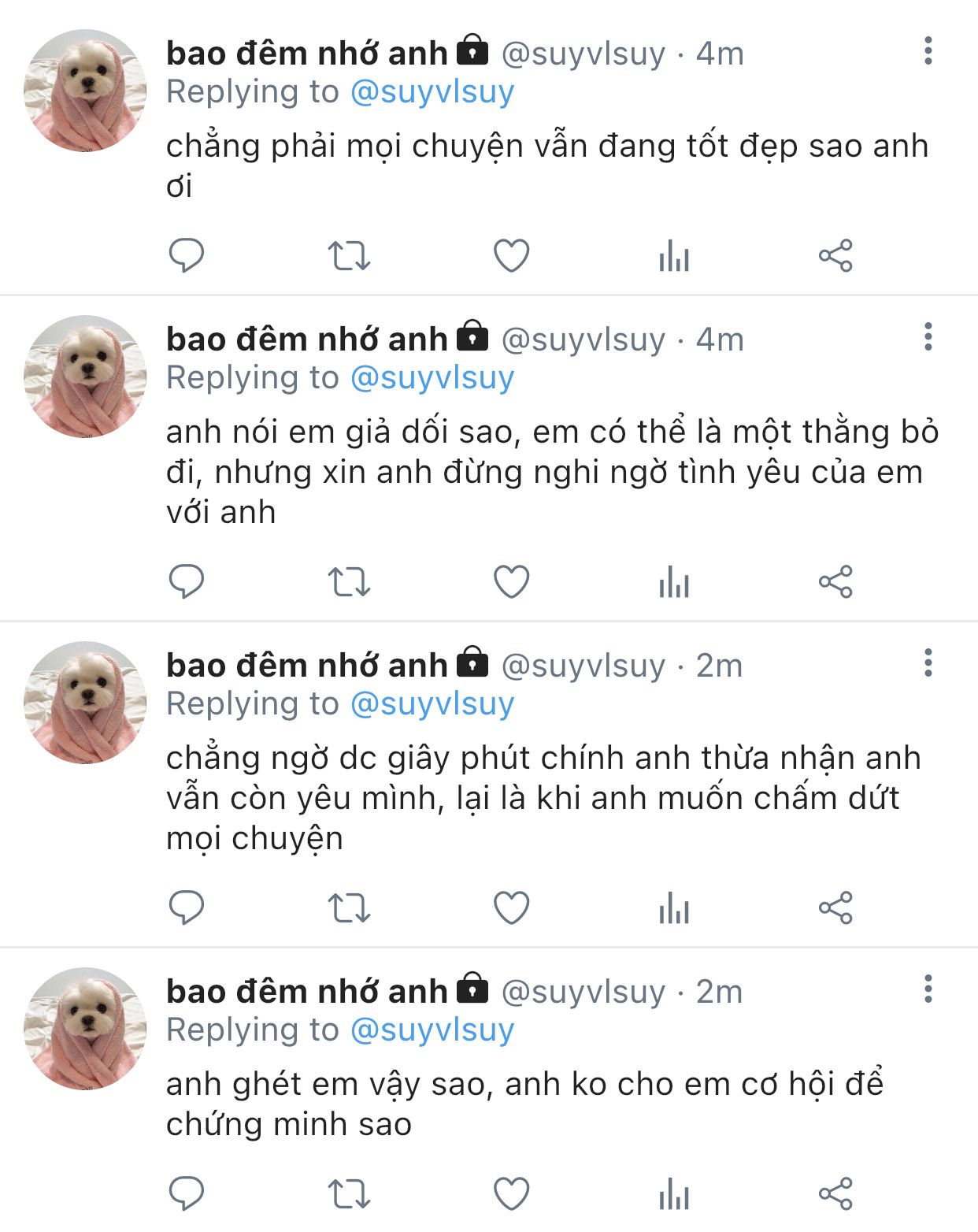
Task: Retweet the 'chẳng ngờ dc giây phút' tweet
Action: (x=349, y=908)
